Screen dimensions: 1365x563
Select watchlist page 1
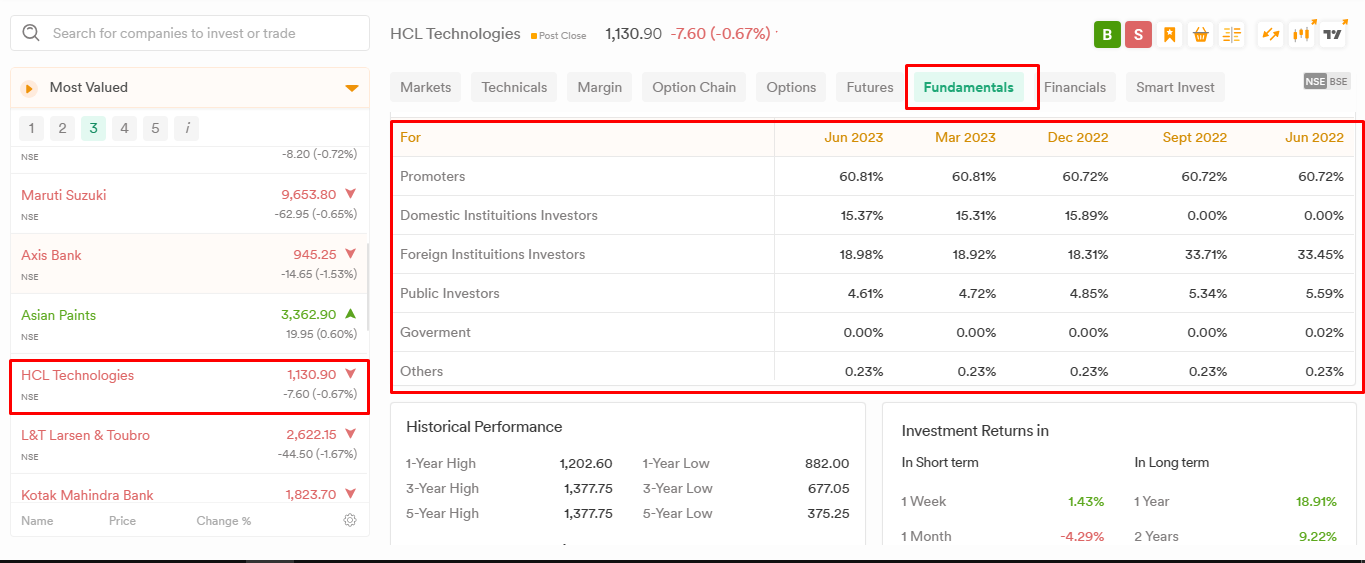click(x=31, y=128)
